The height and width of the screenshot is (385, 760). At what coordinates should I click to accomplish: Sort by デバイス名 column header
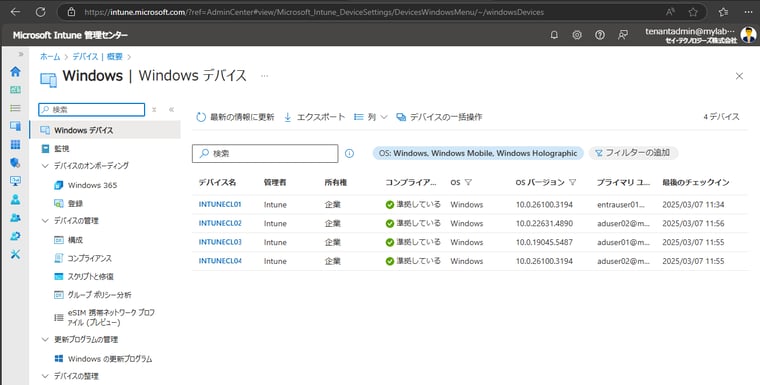coord(217,183)
